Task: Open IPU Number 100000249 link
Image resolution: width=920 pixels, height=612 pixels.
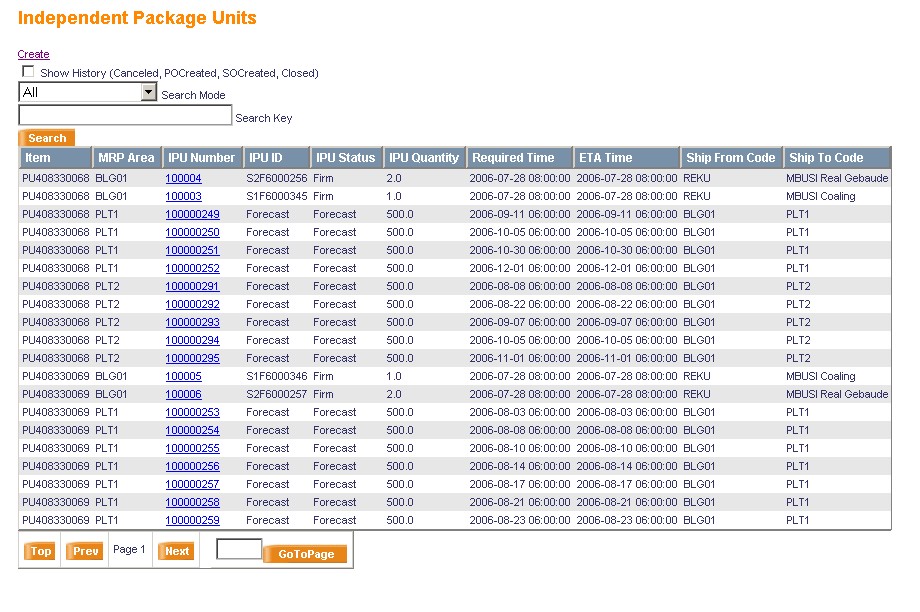Action: tap(192, 214)
